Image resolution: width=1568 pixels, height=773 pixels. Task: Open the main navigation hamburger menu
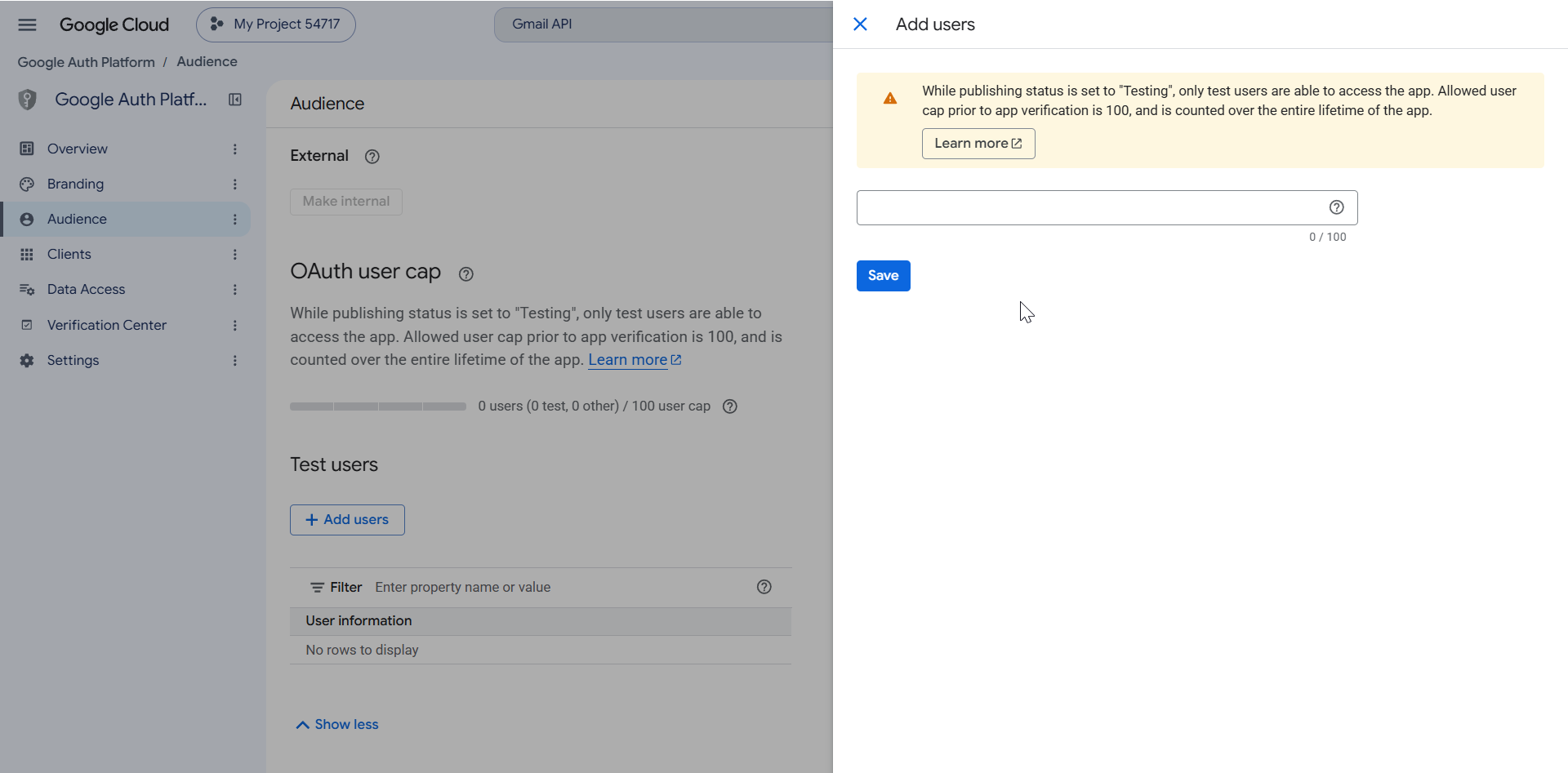(x=27, y=24)
